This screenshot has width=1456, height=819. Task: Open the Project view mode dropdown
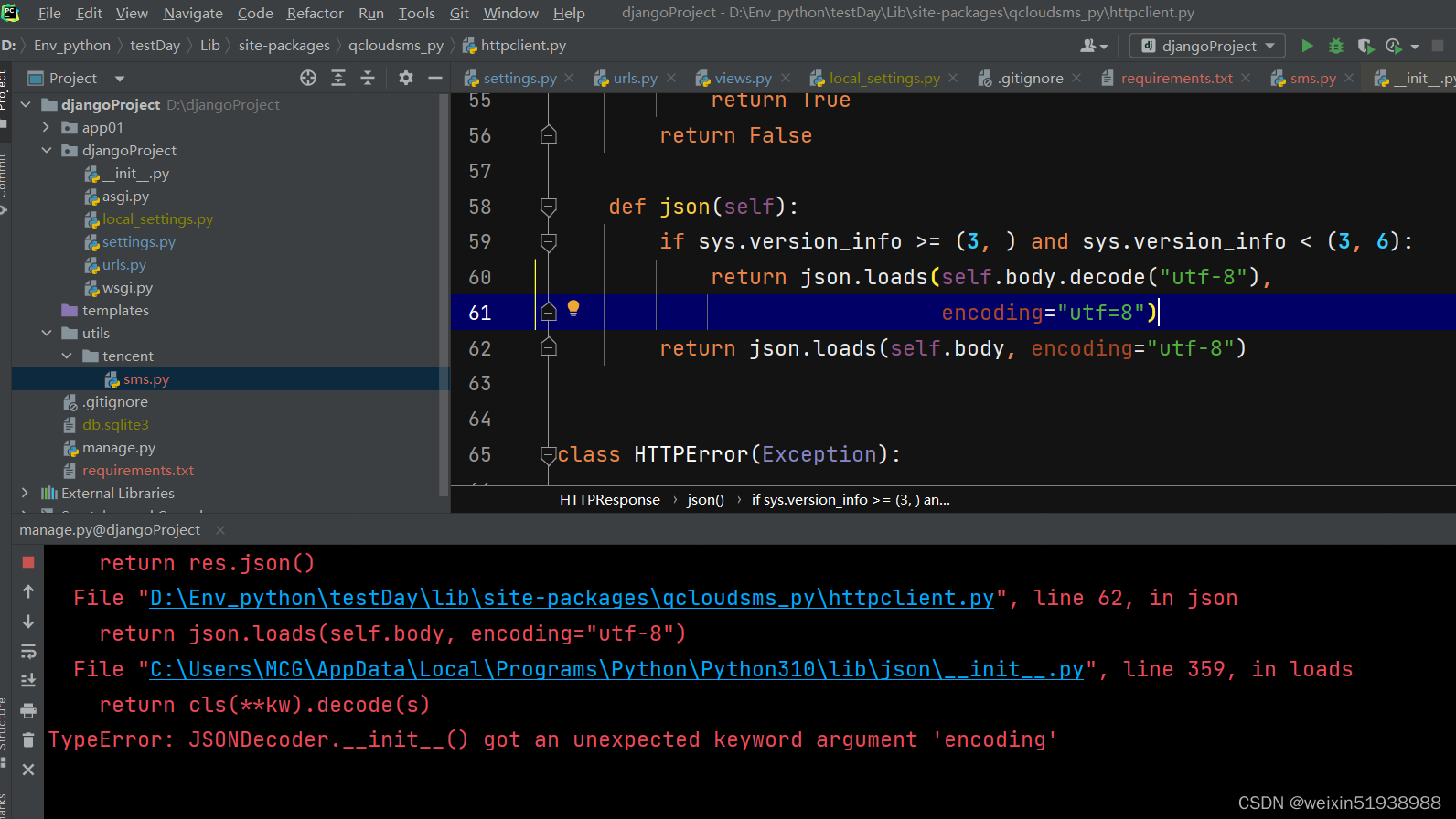(120, 79)
